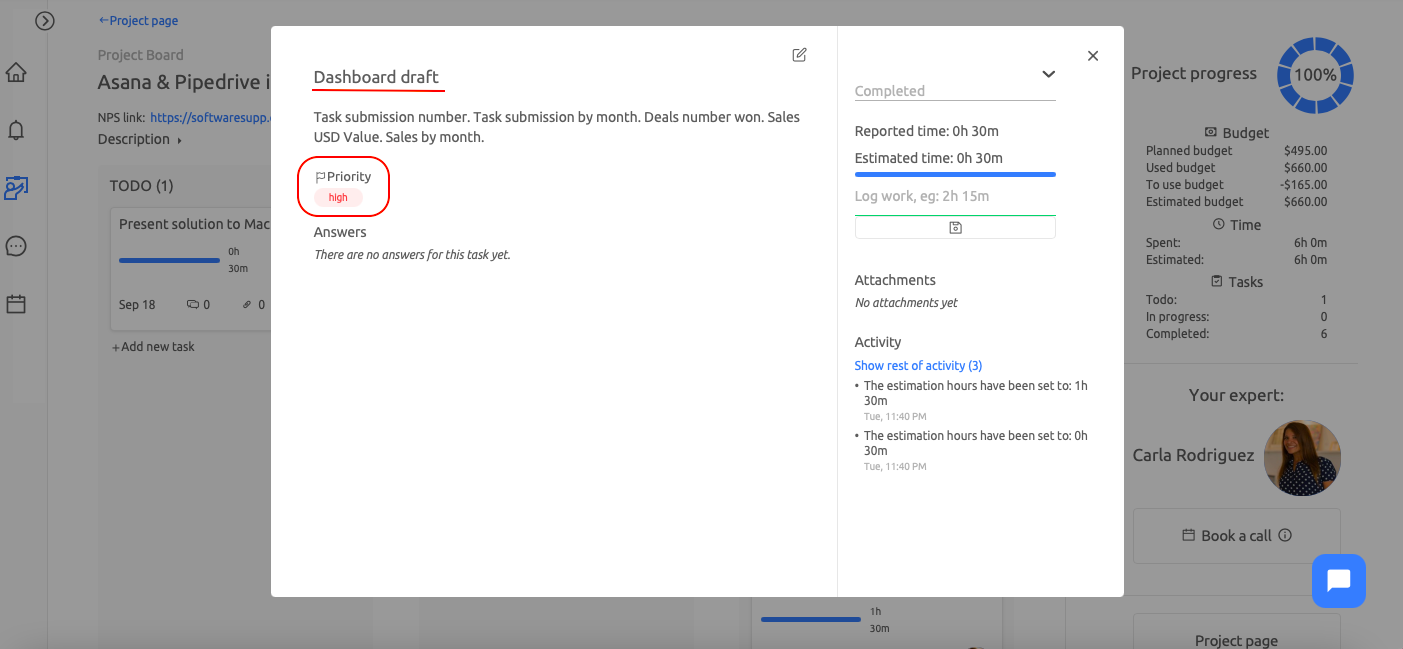Click info icon on Book a call
Image resolution: width=1403 pixels, height=649 pixels.
pyautogui.click(x=1285, y=535)
